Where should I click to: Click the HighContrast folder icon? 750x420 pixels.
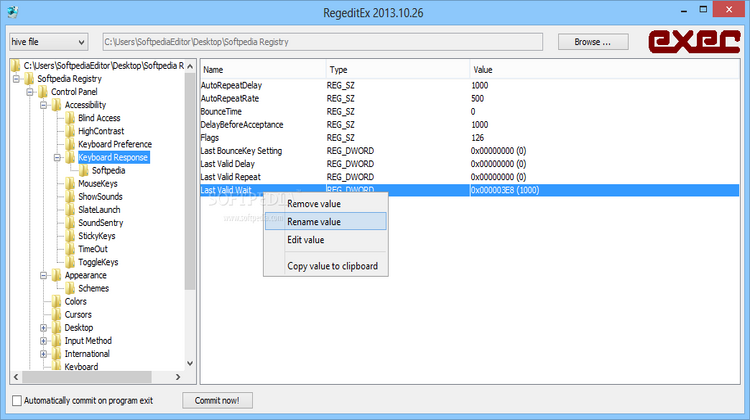pos(70,131)
